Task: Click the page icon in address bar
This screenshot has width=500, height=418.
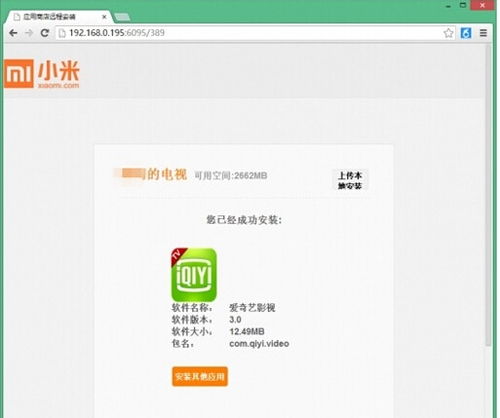Action: tap(62, 33)
